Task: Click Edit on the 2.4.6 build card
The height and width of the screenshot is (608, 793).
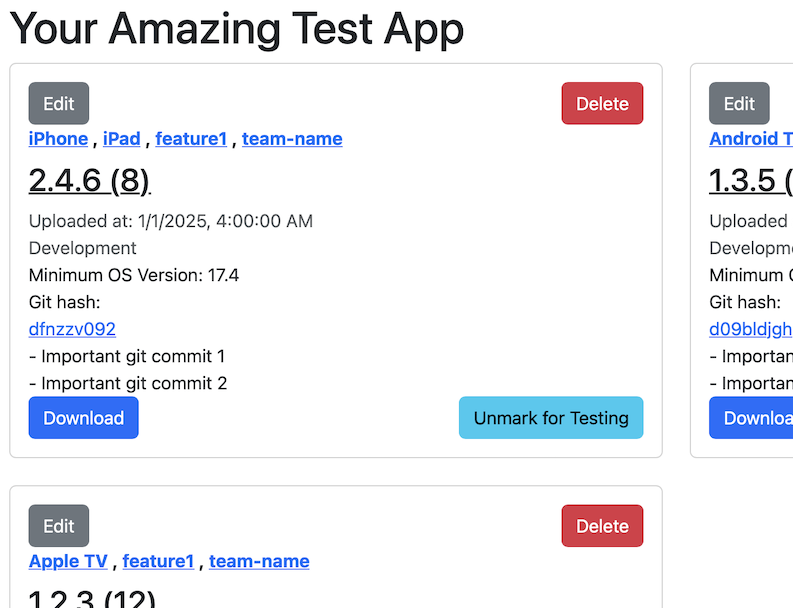Action: (59, 104)
